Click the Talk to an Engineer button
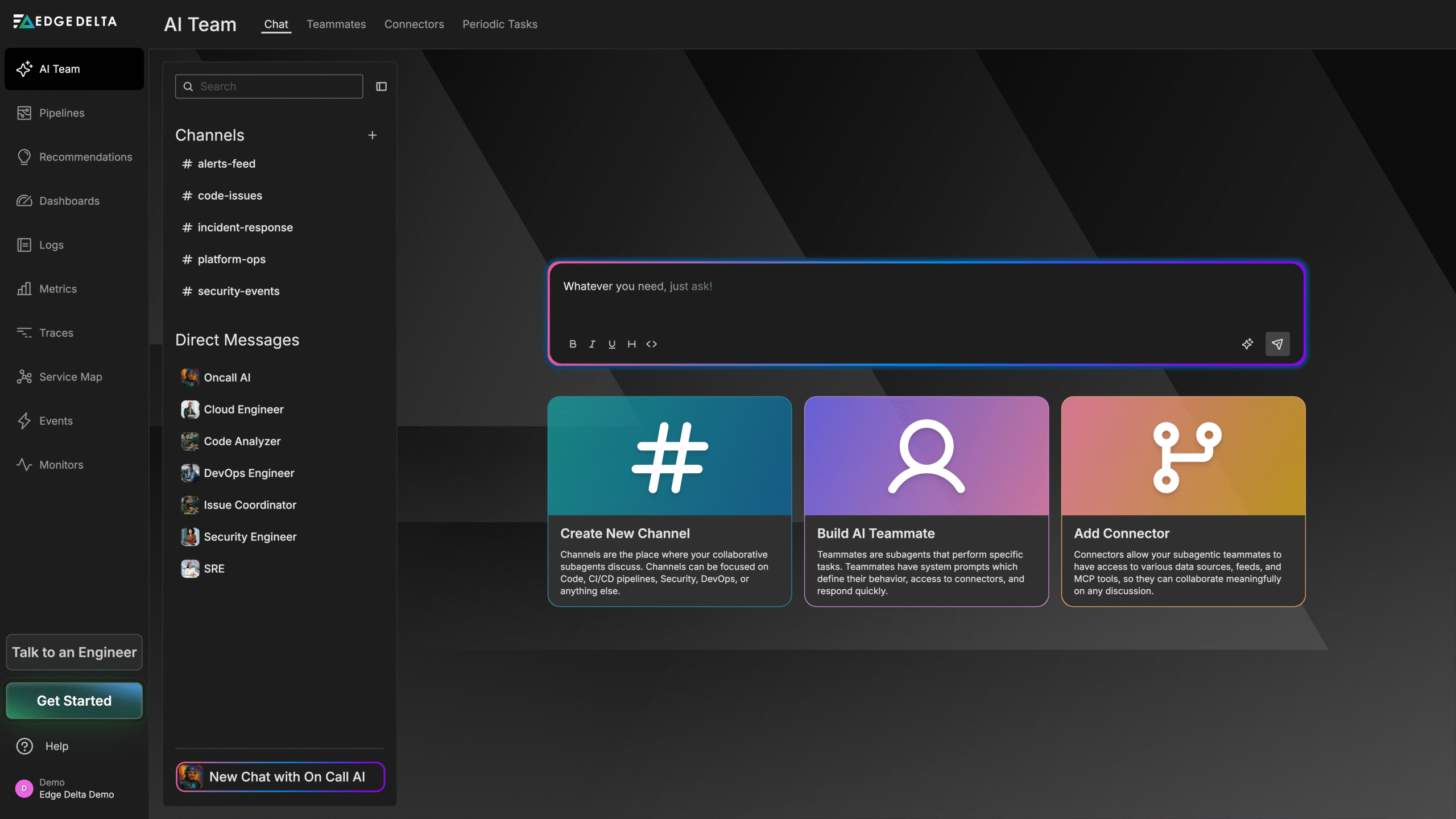 (74, 652)
